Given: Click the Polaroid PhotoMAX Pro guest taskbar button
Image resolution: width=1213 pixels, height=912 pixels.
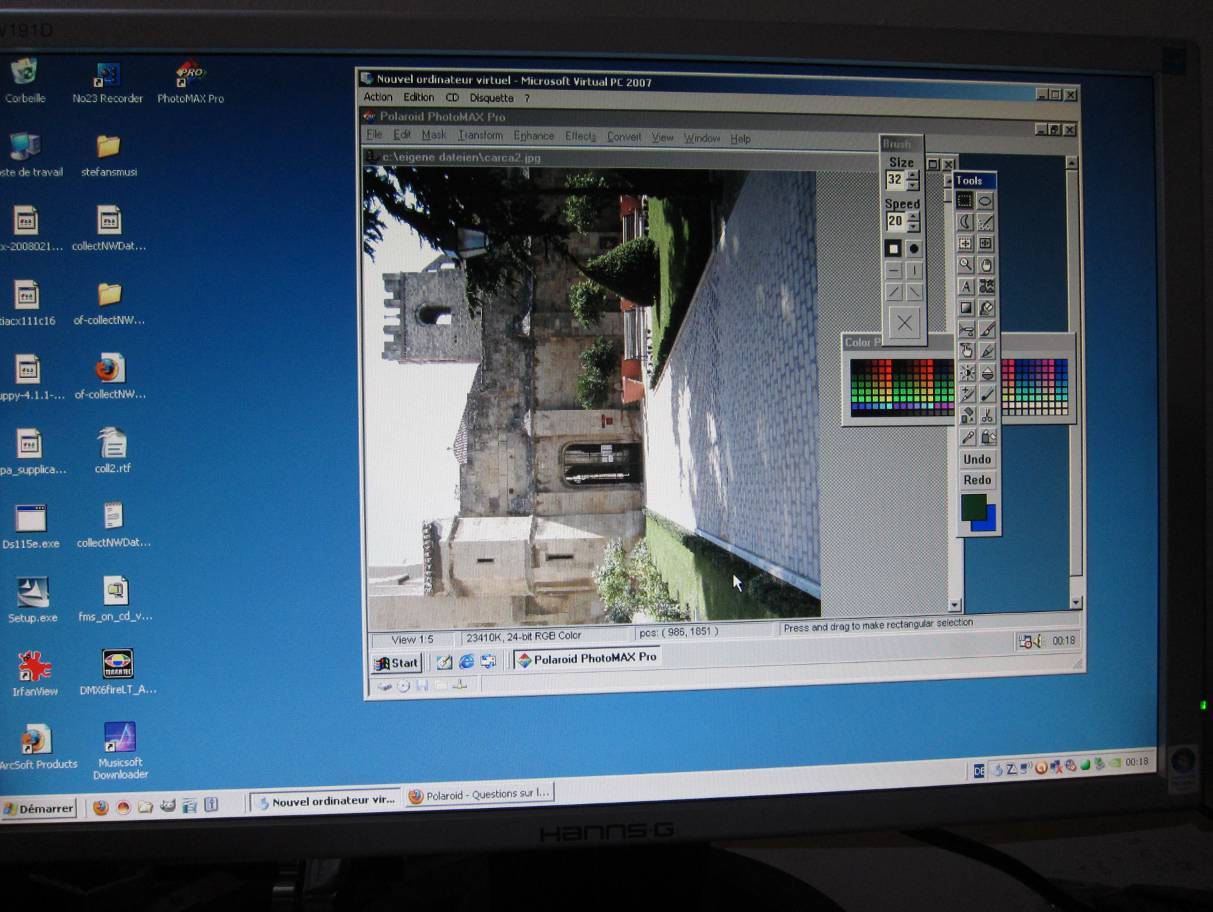Looking at the screenshot, I should coord(587,659).
